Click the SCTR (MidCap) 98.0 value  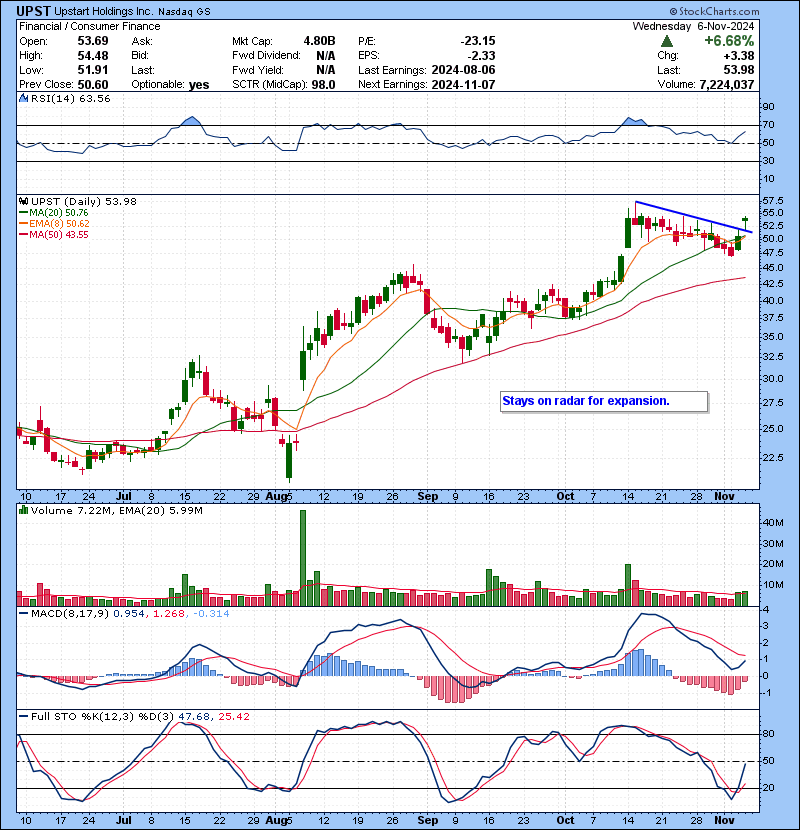[x=323, y=85]
